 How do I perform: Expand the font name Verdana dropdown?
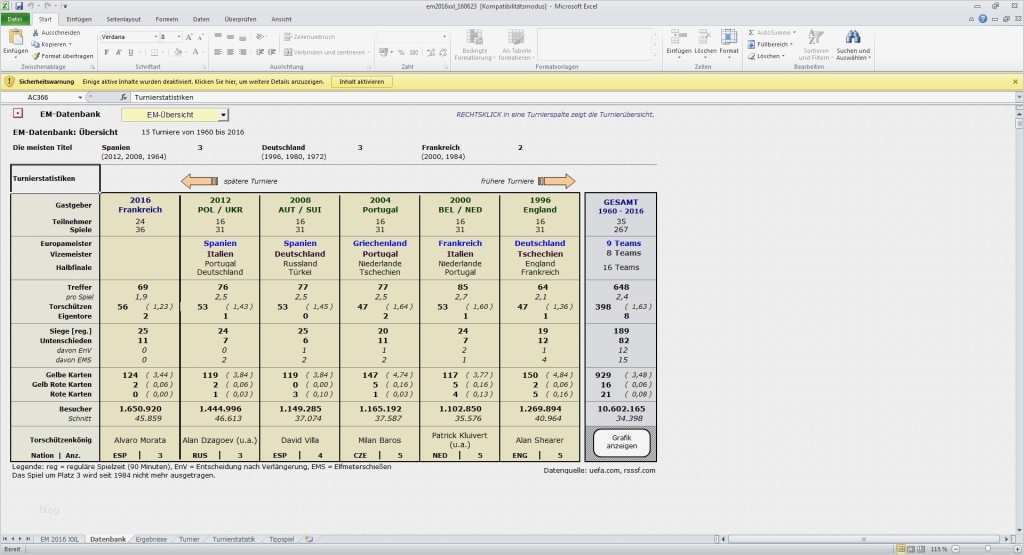click(x=156, y=37)
